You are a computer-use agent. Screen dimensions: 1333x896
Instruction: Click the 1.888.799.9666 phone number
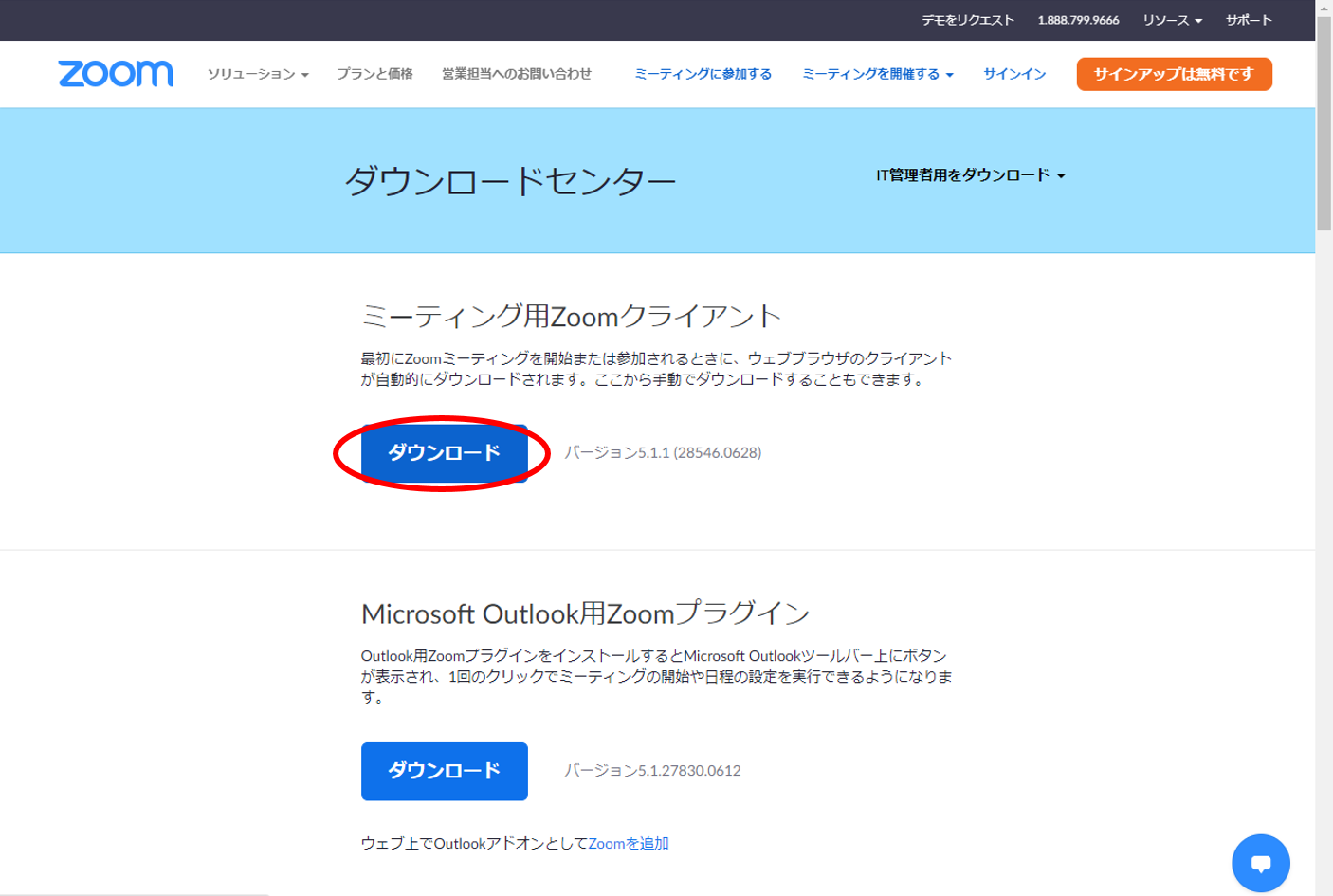pyautogui.click(x=1078, y=20)
